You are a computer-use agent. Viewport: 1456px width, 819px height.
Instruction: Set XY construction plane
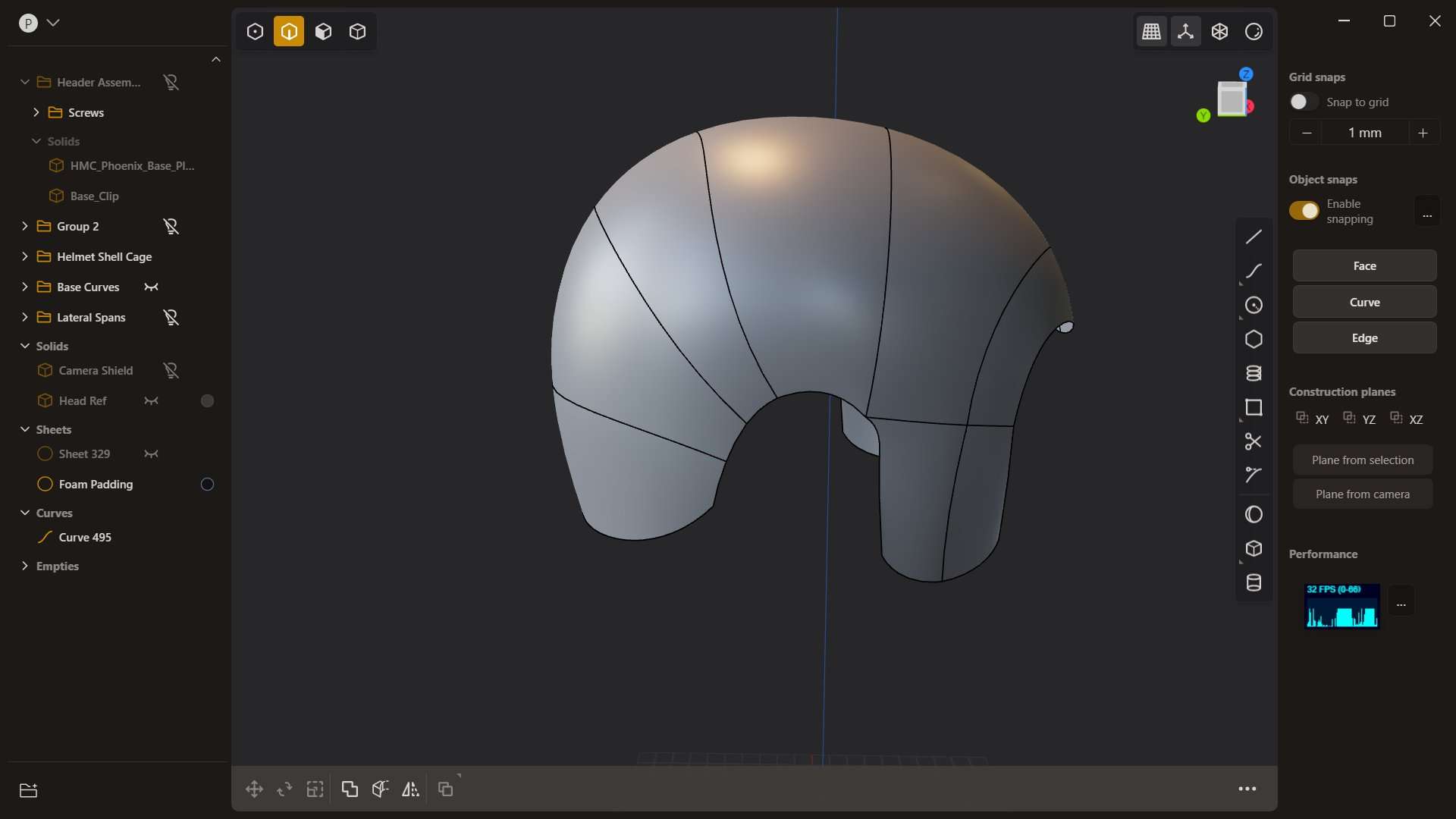(x=1313, y=419)
